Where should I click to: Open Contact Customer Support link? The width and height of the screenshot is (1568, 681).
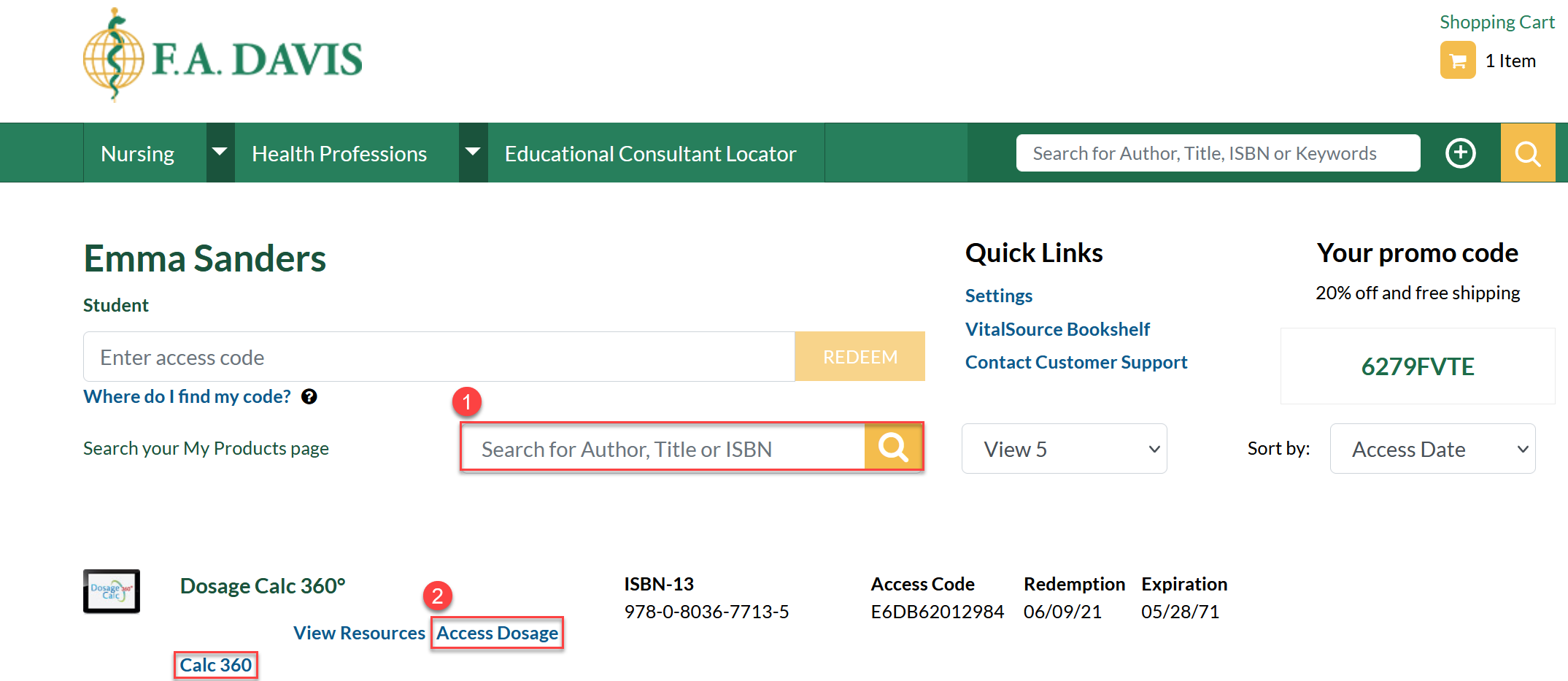(x=1076, y=362)
